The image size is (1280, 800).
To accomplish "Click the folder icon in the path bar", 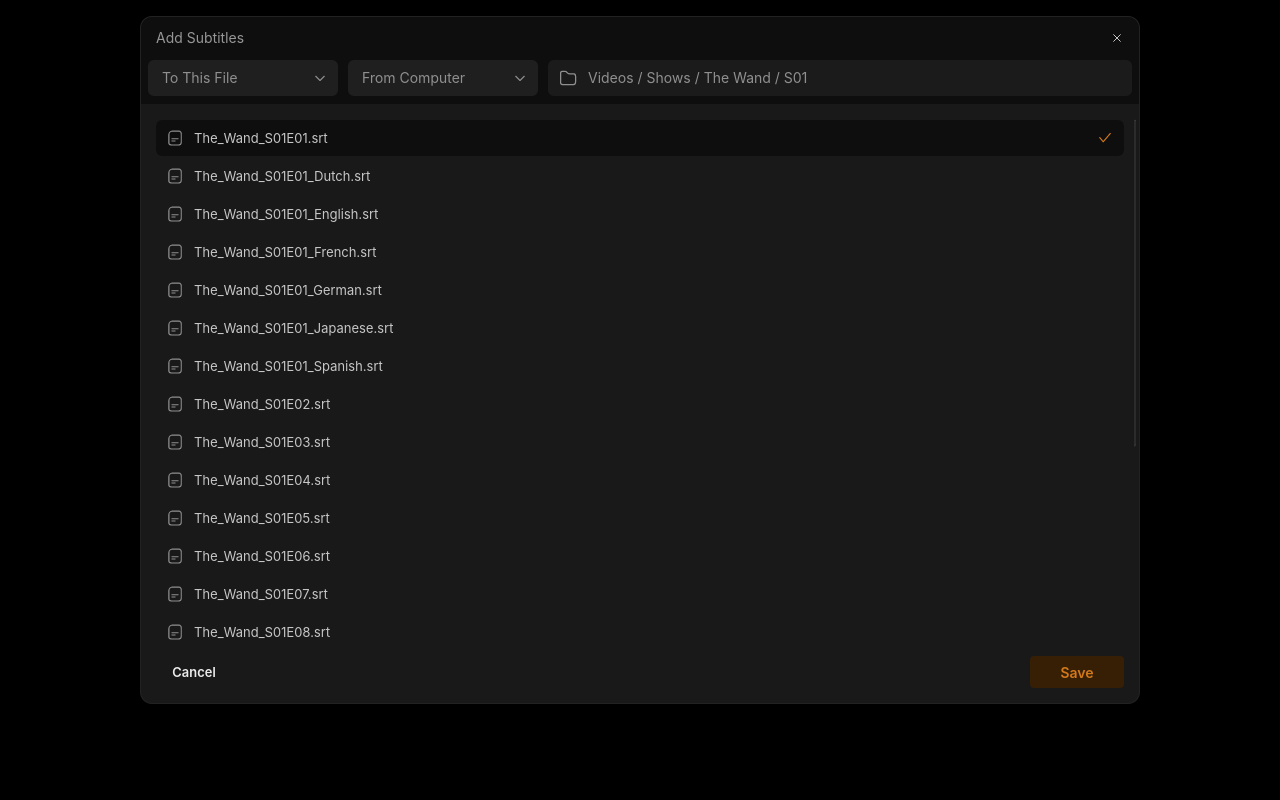I will pyautogui.click(x=568, y=78).
